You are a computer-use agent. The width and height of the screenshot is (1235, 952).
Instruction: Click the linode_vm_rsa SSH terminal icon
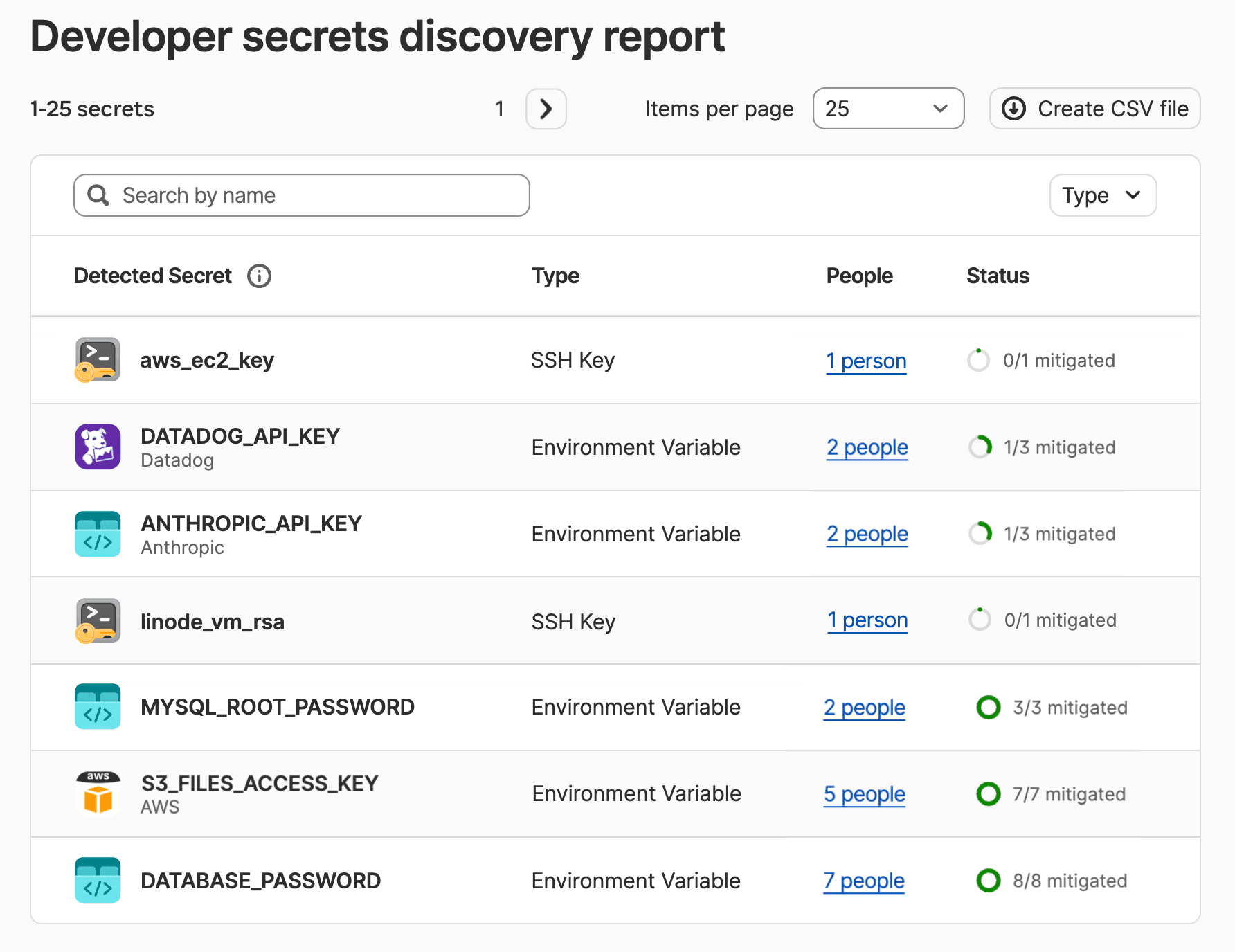pos(98,620)
